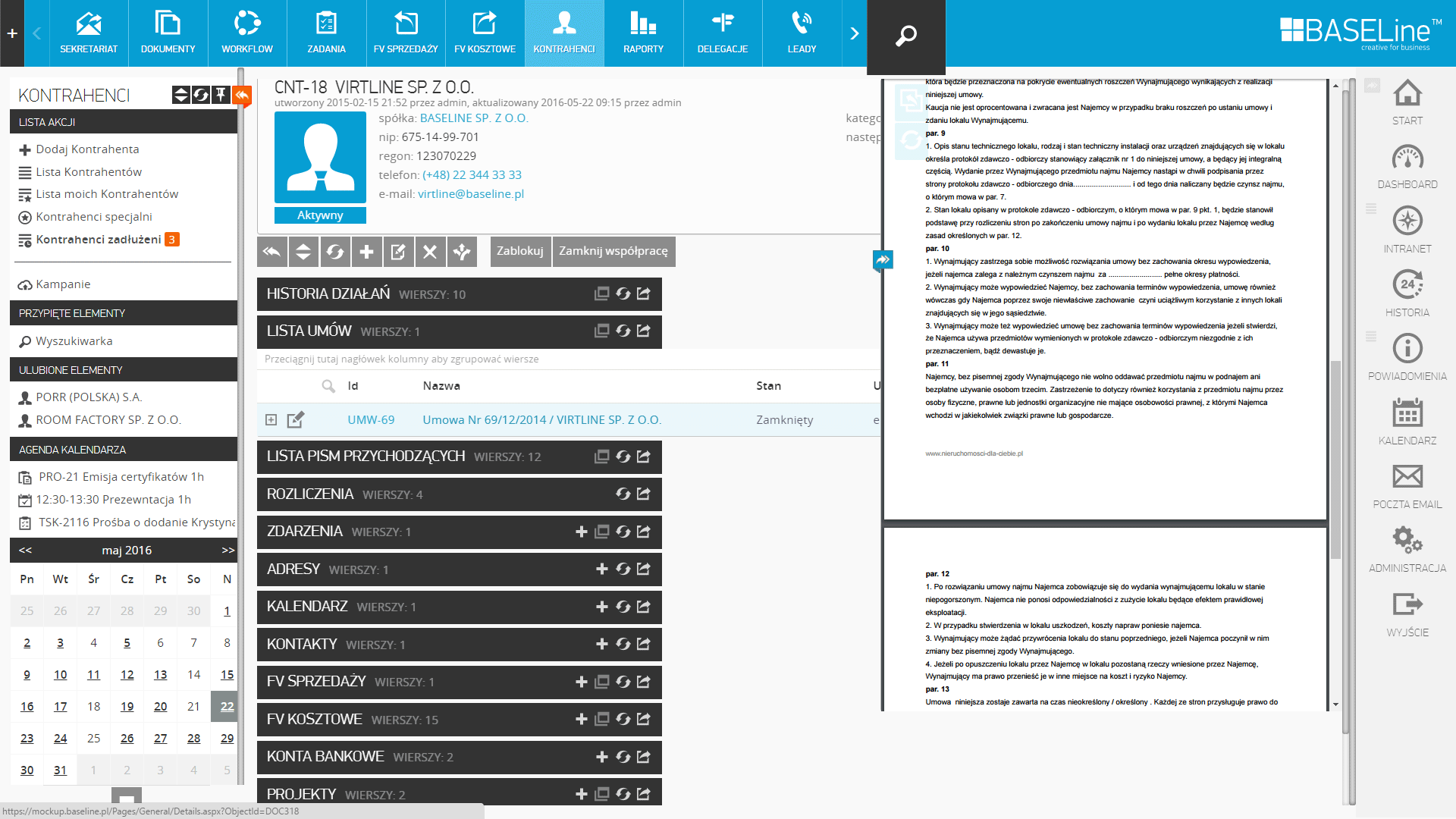Open Historia in right sidebar
Viewport: 1456px width, 819px height.
tap(1407, 294)
